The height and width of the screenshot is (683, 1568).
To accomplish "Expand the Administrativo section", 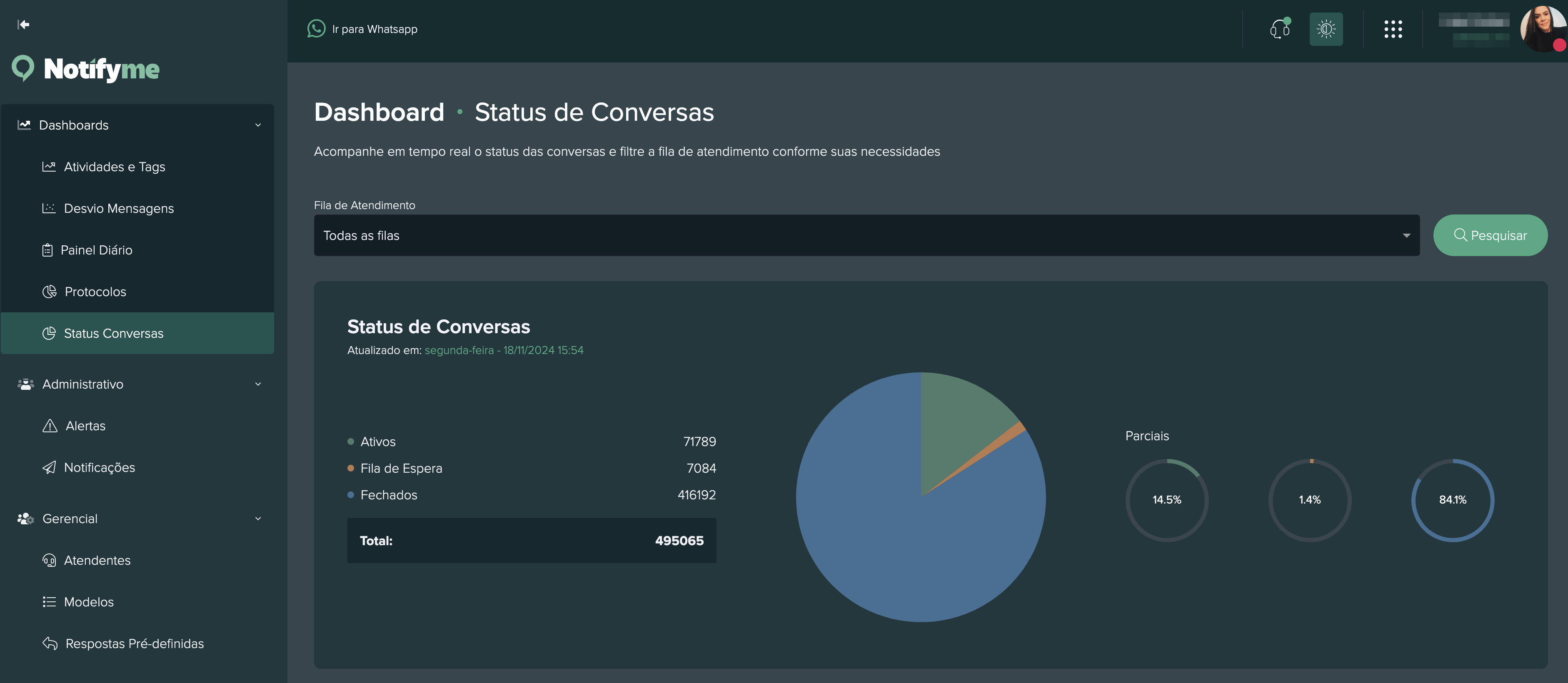I will click(258, 384).
